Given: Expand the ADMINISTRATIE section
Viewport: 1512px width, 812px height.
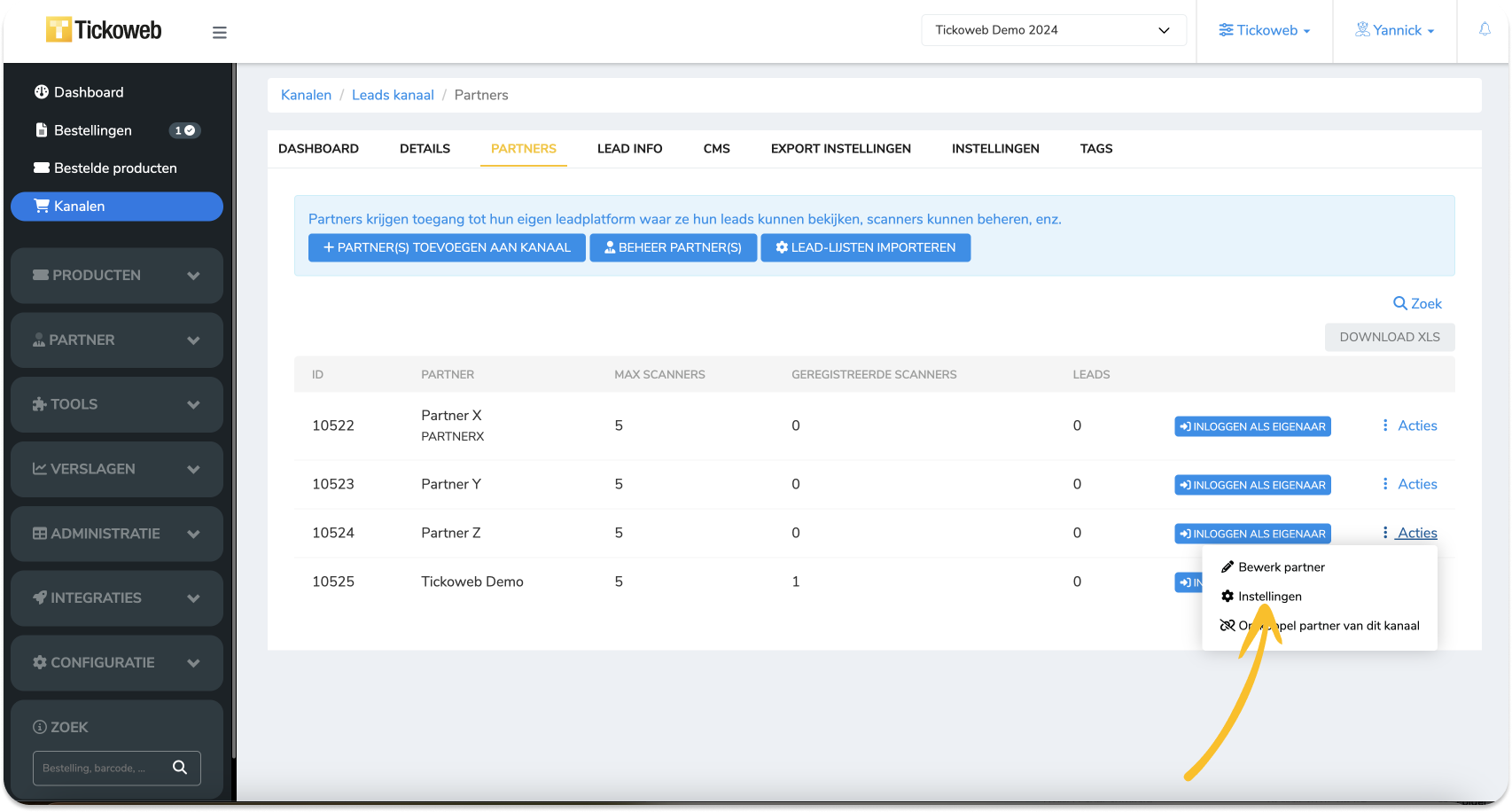Looking at the screenshot, I should point(117,534).
